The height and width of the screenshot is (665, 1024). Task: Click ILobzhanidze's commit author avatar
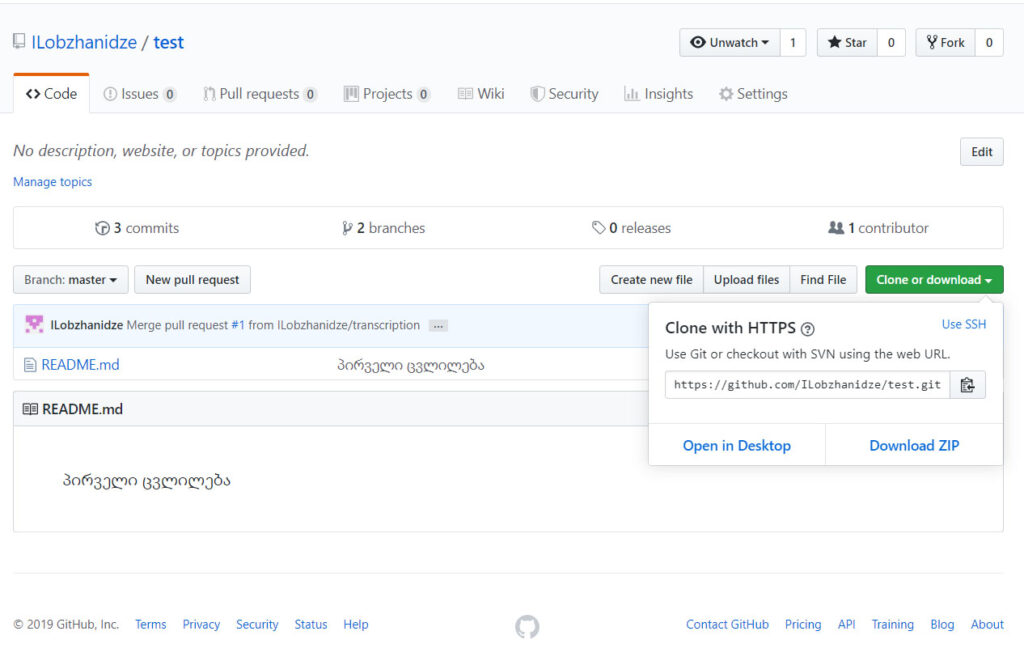(34, 325)
